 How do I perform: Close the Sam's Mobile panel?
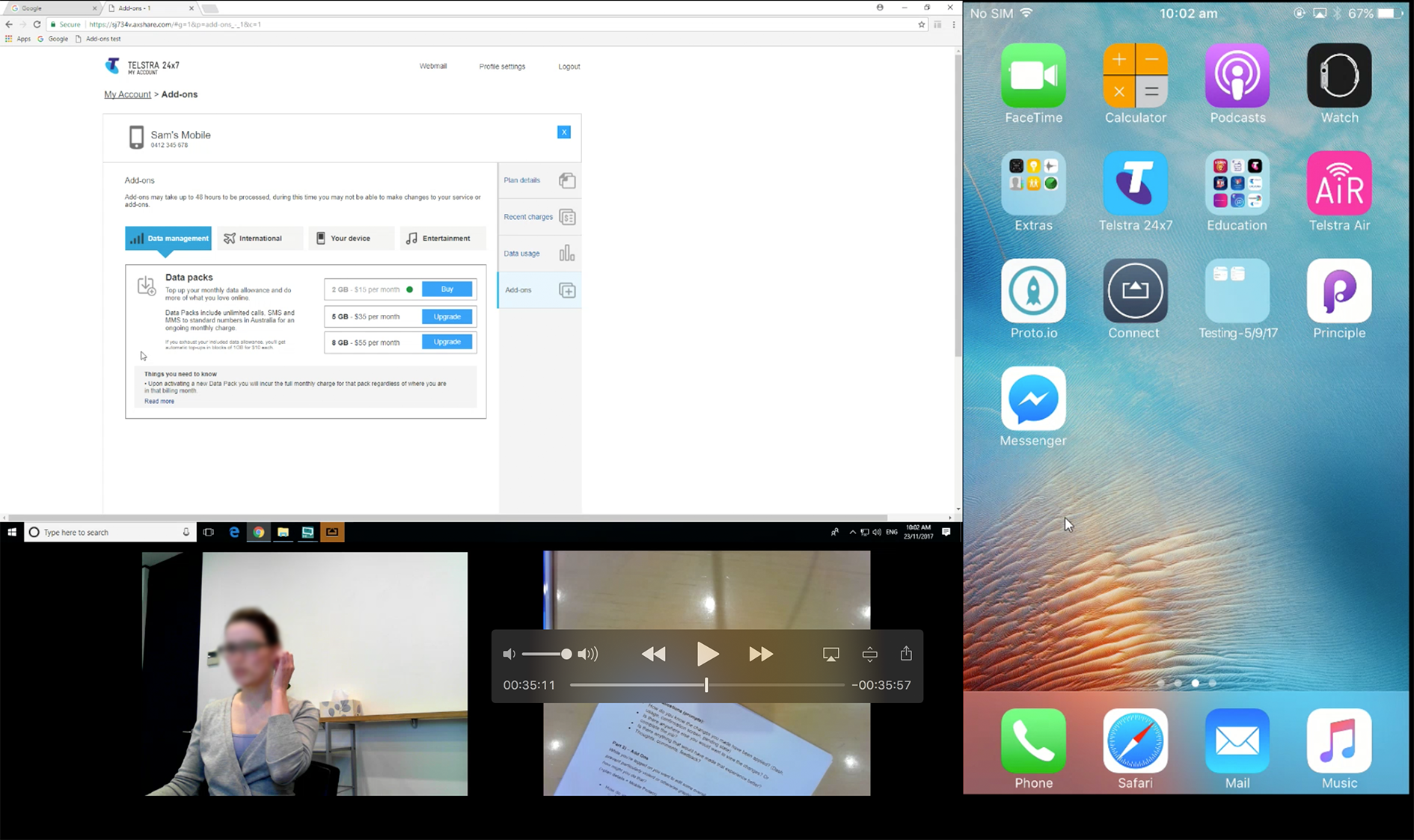(564, 132)
